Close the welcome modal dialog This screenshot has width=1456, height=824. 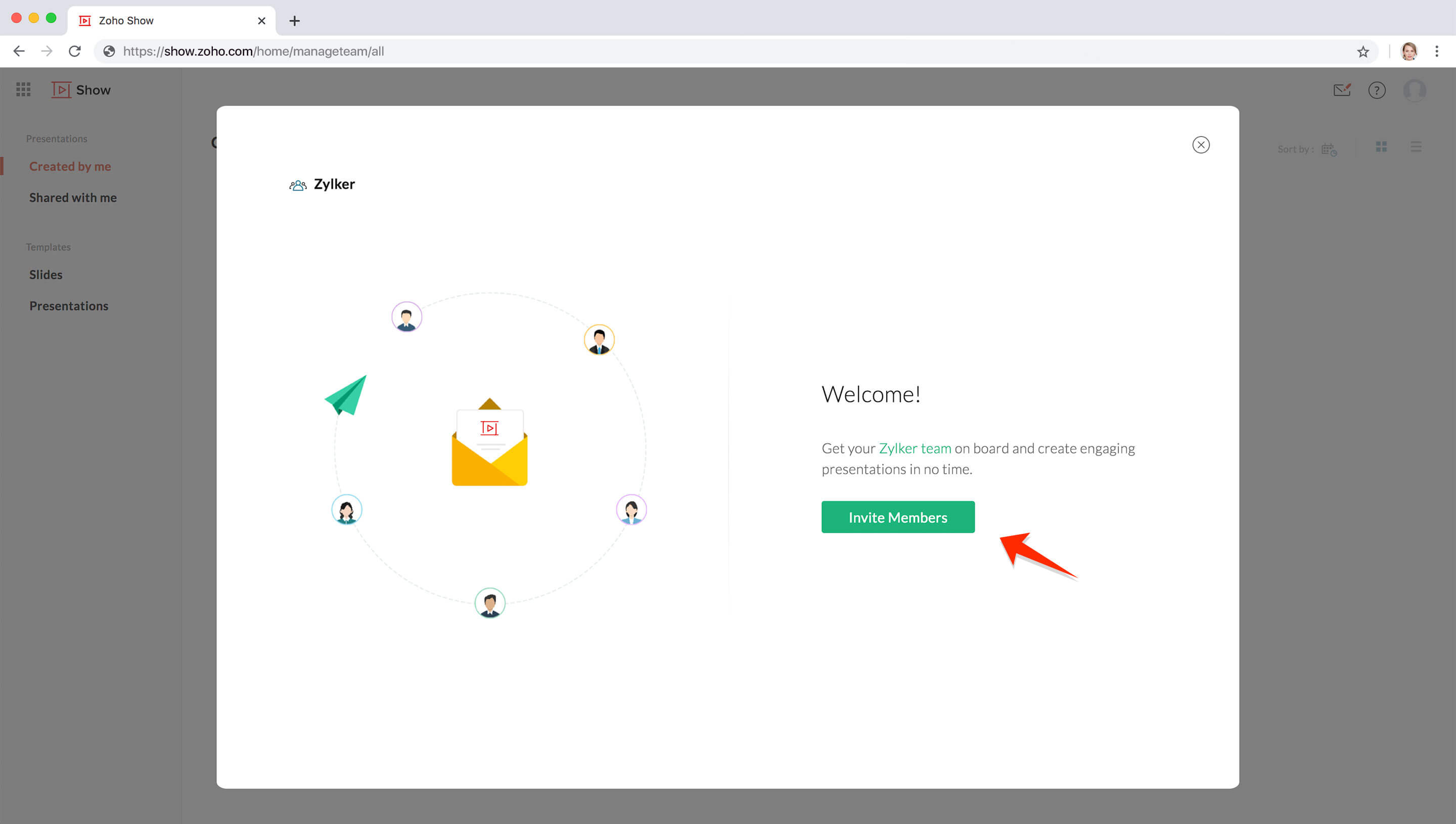(1201, 144)
